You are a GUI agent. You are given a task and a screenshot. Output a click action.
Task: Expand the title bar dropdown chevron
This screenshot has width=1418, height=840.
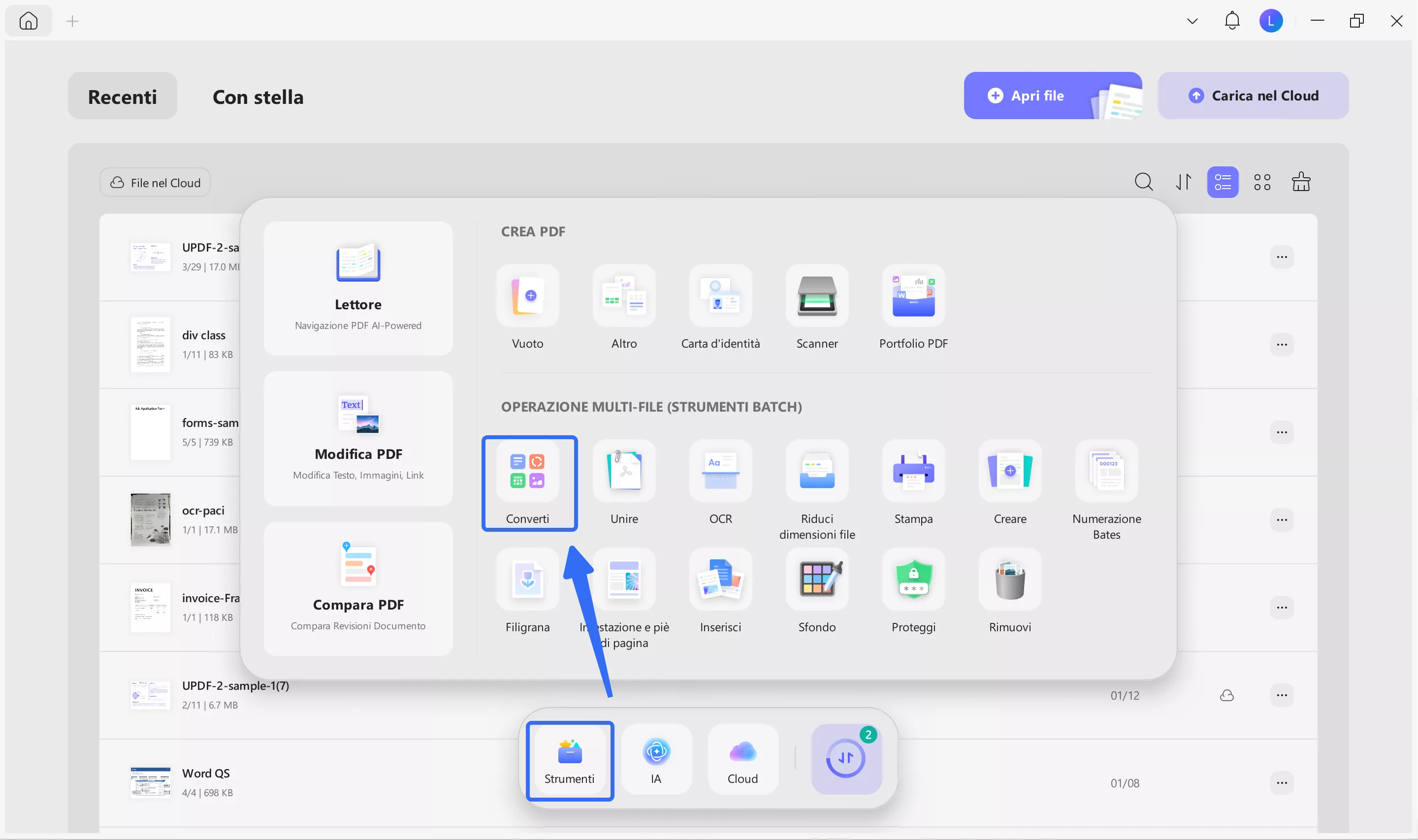click(1192, 22)
